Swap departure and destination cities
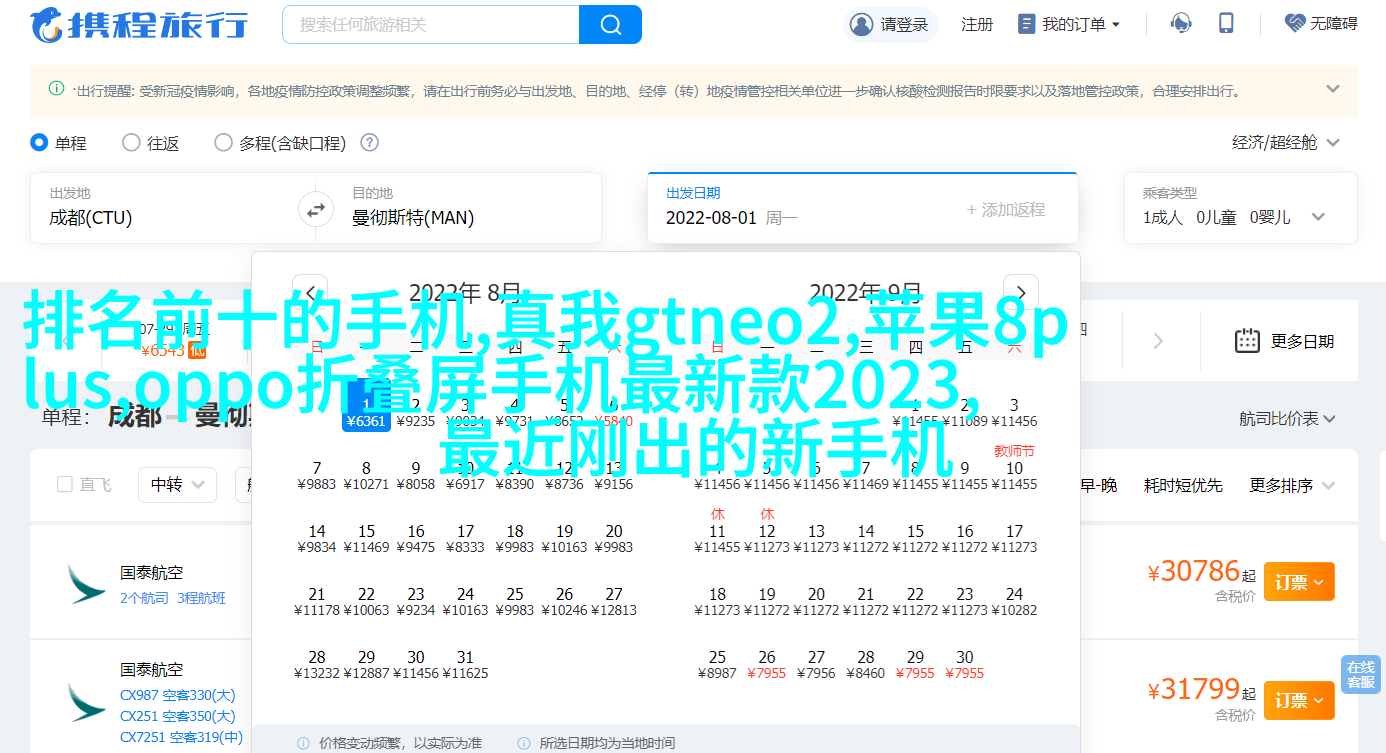 pos(315,210)
